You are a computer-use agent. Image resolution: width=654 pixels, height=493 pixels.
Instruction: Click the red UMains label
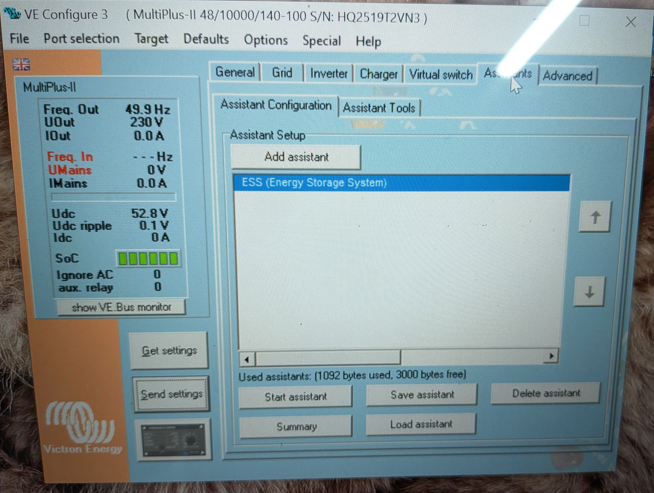(x=70, y=170)
